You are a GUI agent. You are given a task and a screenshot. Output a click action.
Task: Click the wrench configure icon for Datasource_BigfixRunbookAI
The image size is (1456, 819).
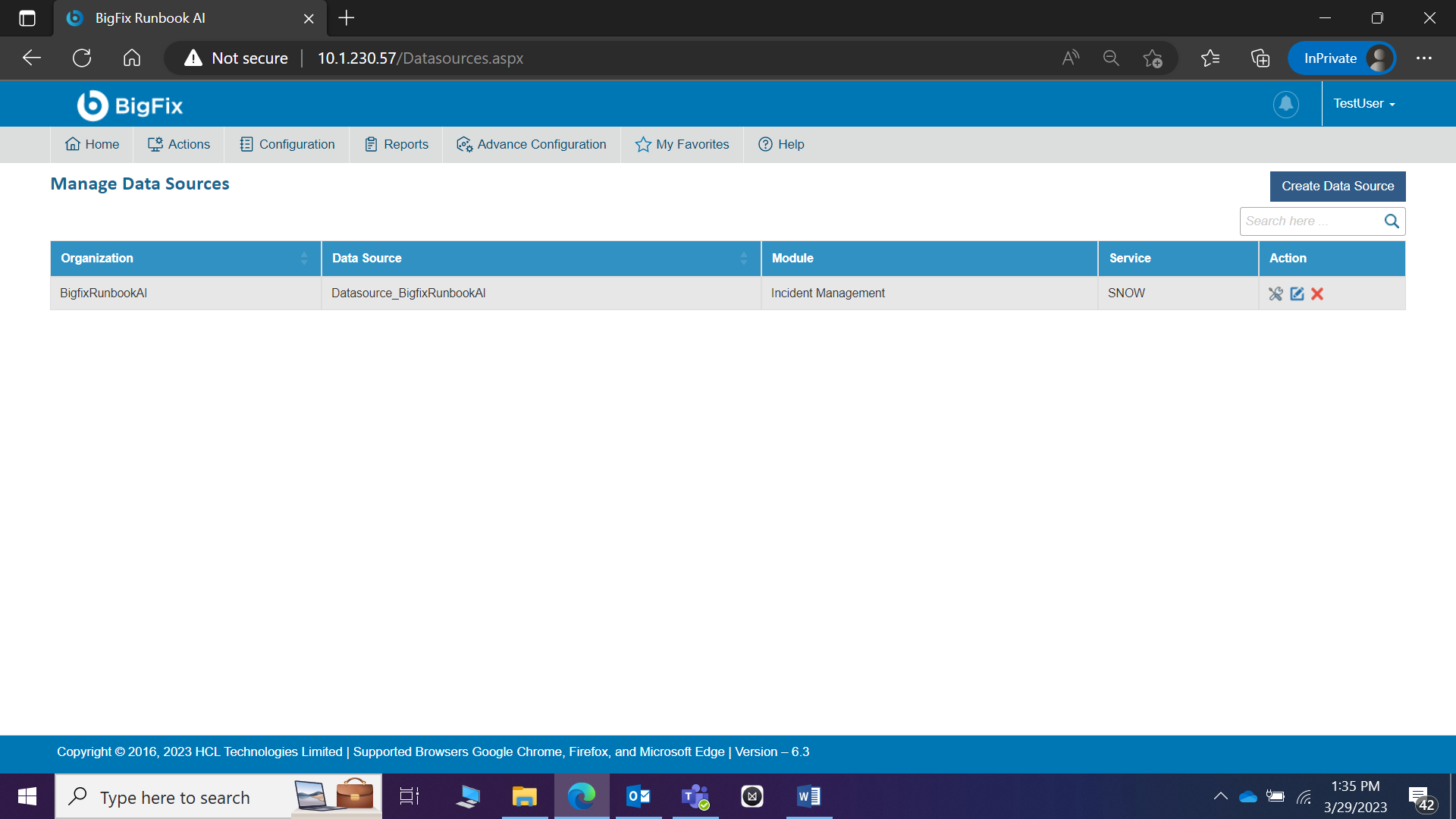tap(1276, 293)
